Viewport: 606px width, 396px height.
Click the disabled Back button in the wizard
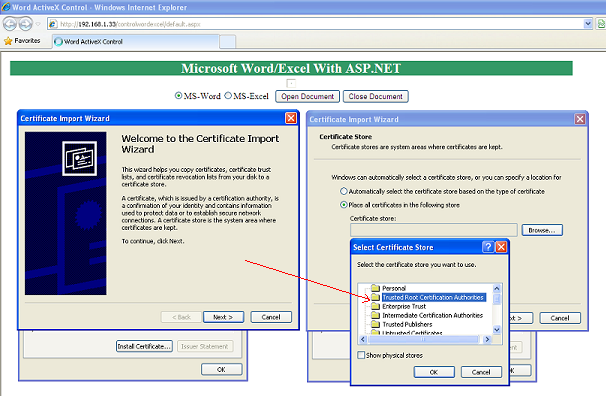tap(181, 317)
